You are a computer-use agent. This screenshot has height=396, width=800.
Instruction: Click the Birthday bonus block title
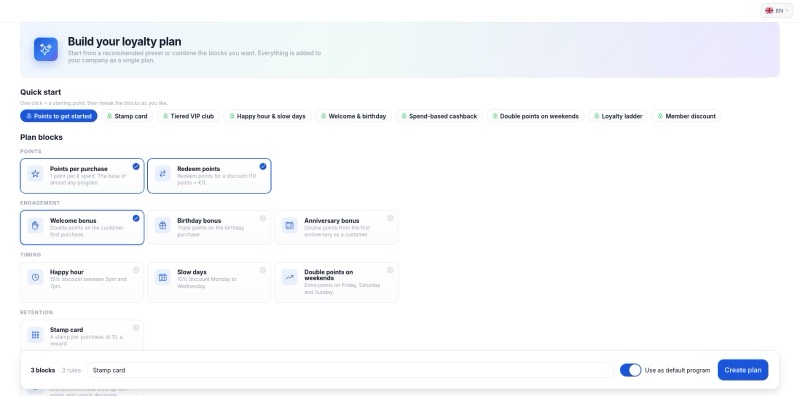(199, 220)
